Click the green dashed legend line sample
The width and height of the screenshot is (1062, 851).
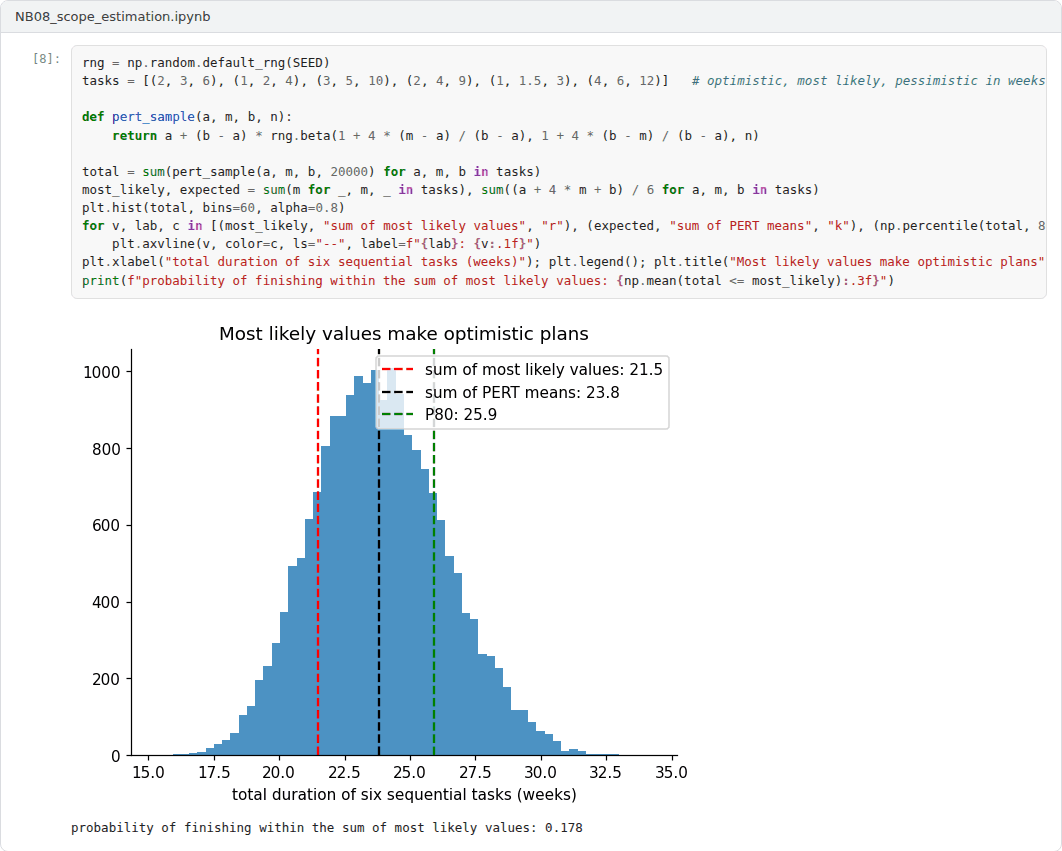coord(398,415)
